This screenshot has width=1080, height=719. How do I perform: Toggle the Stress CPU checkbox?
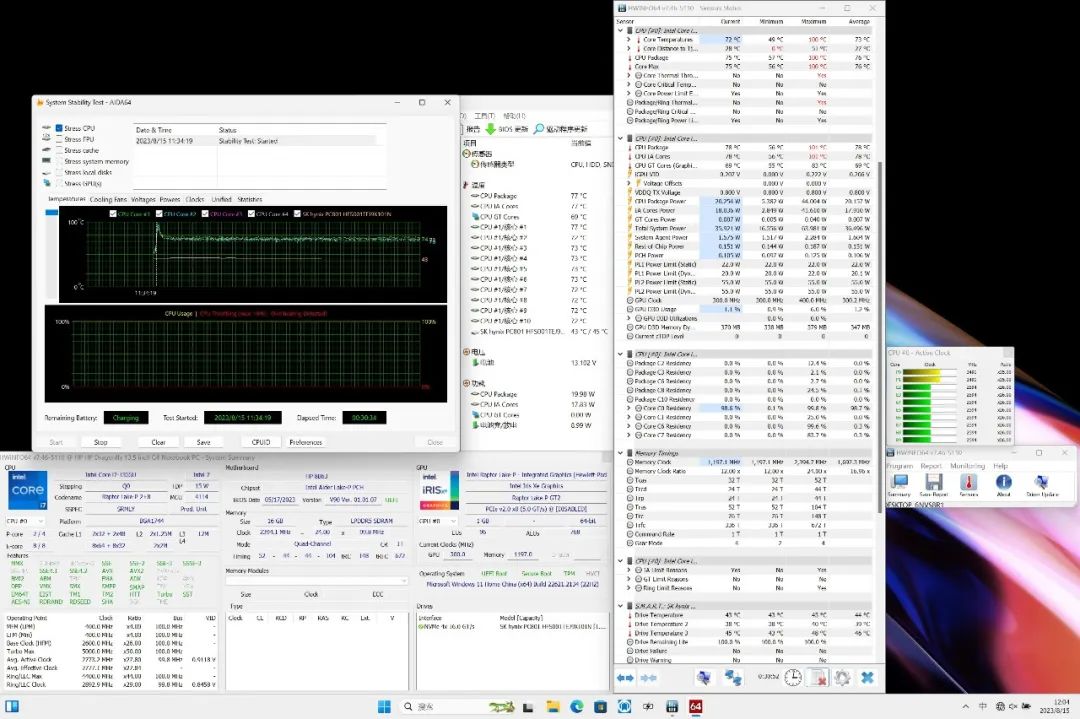(59, 129)
